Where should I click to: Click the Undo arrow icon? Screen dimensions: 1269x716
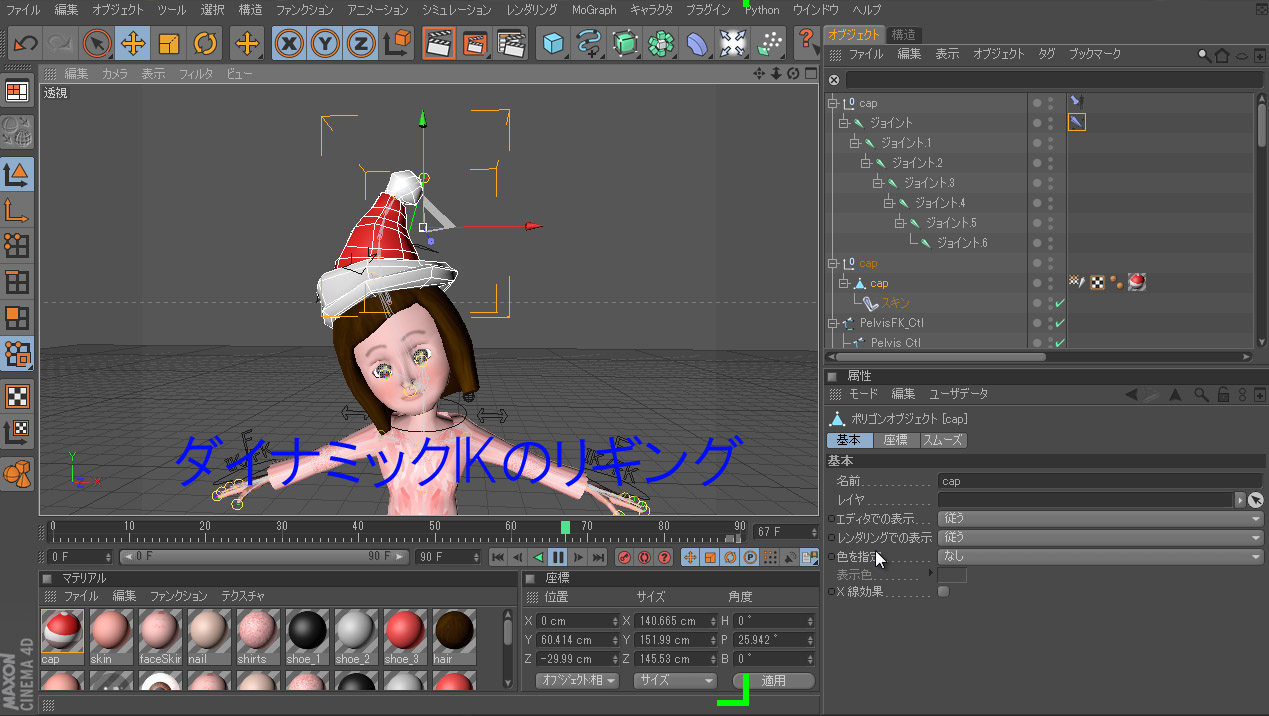point(24,43)
